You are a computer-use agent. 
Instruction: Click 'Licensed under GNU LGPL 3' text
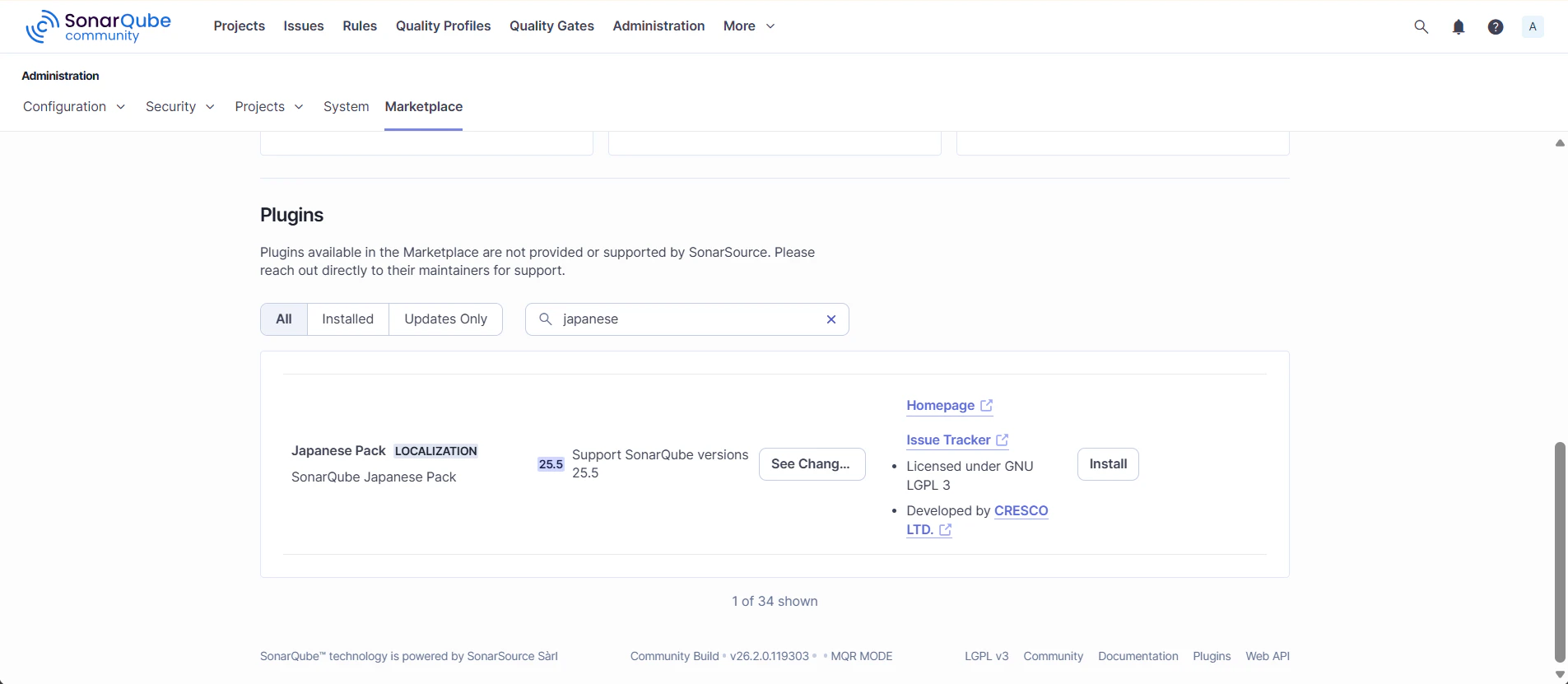click(x=970, y=476)
